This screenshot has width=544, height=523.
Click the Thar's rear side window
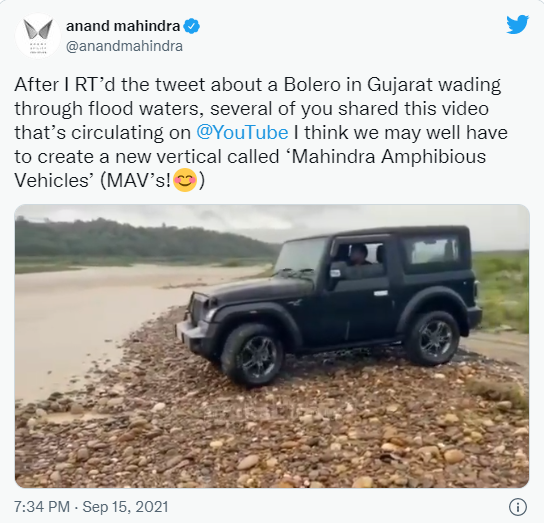434,251
